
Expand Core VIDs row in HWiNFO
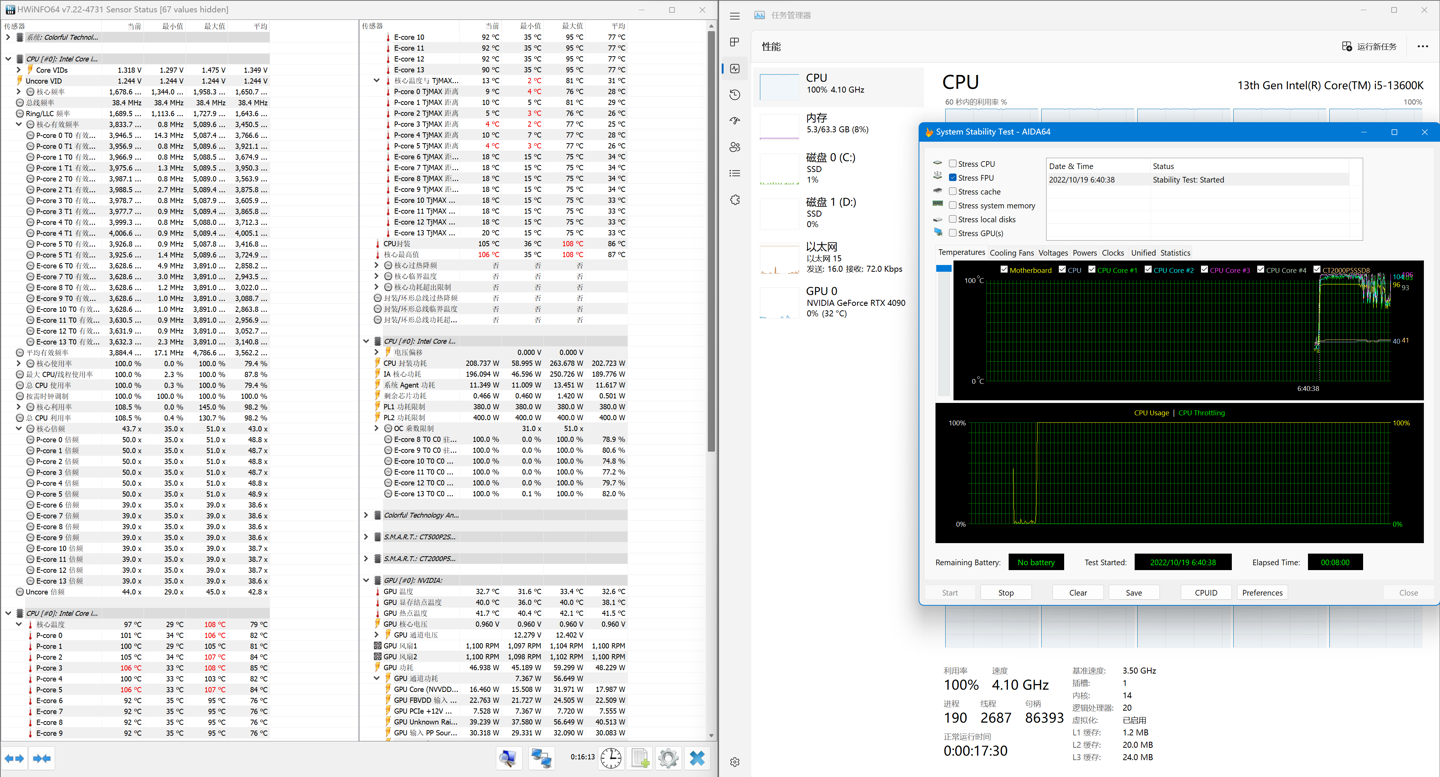click(x=19, y=70)
